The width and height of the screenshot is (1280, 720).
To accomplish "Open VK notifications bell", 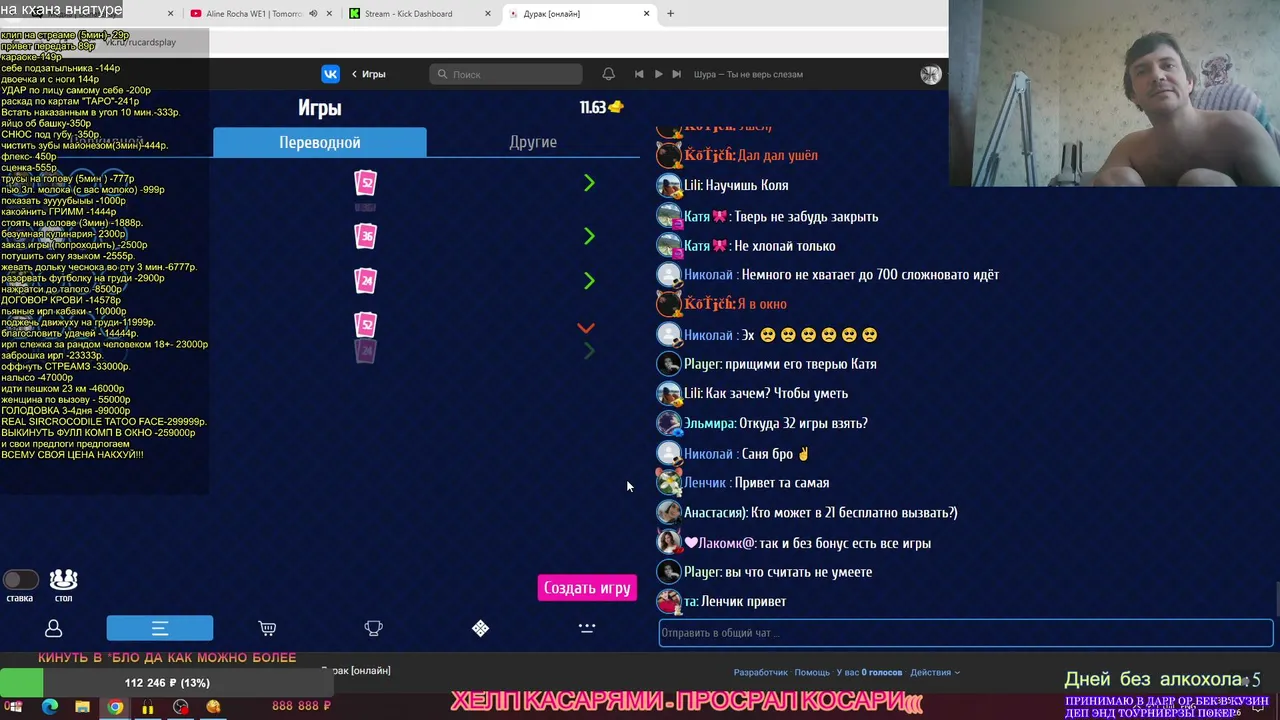I will click(x=608, y=74).
